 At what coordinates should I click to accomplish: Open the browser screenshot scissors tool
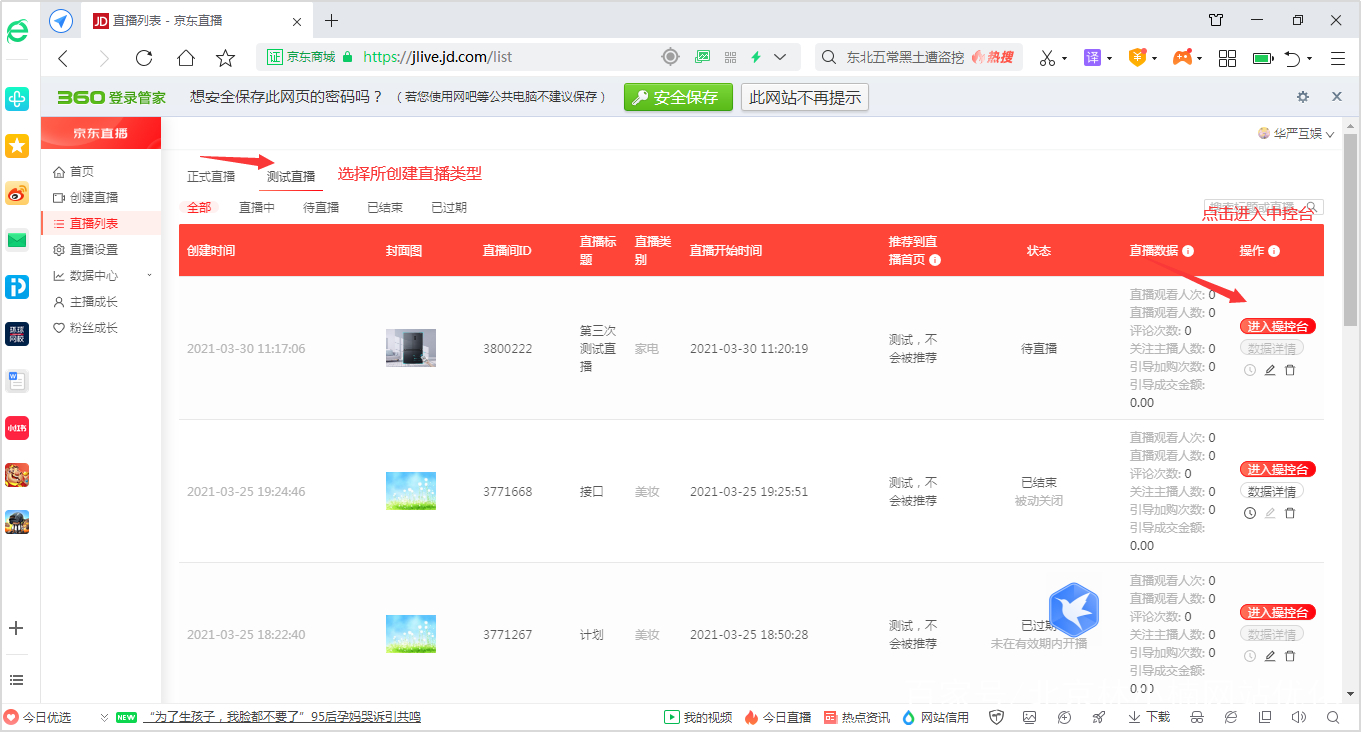[x=1049, y=58]
